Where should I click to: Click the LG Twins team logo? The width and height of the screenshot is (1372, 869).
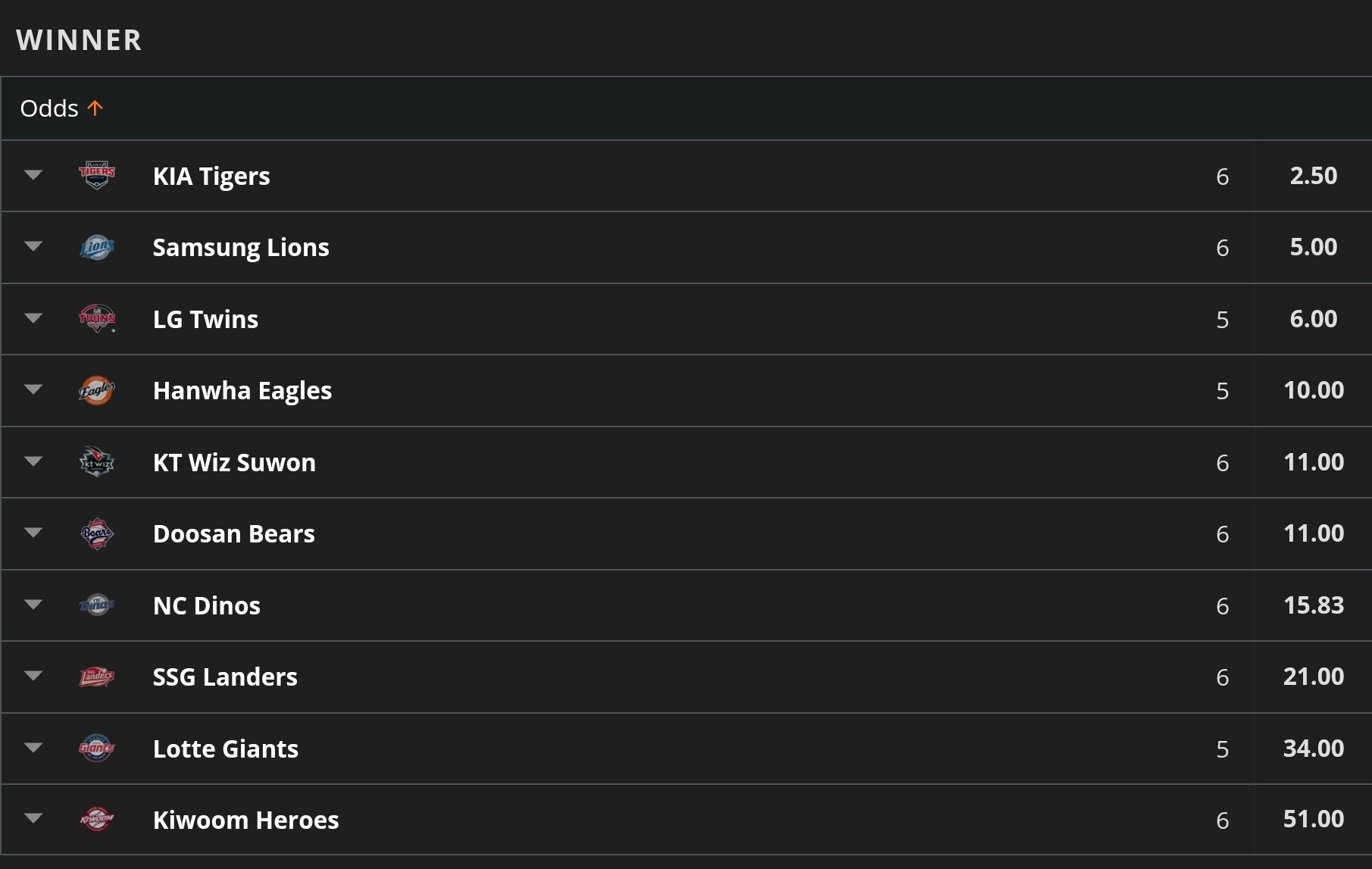tap(97, 318)
